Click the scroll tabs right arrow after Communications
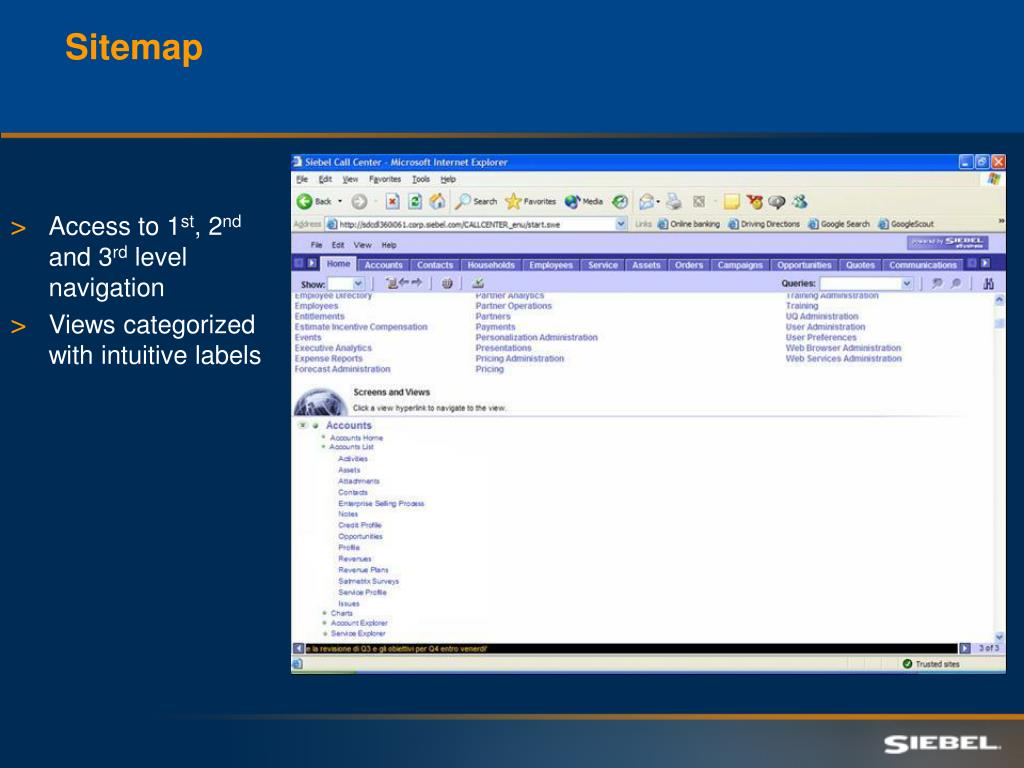Image resolution: width=1024 pixels, height=768 pixels. [x=985, y=263]
